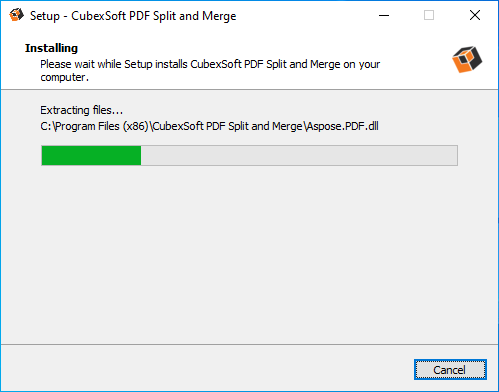Click the Aspose.PDF.dll file name in the path
The height and width of the screenshot is (392, 499).
[x=342, y=126]
